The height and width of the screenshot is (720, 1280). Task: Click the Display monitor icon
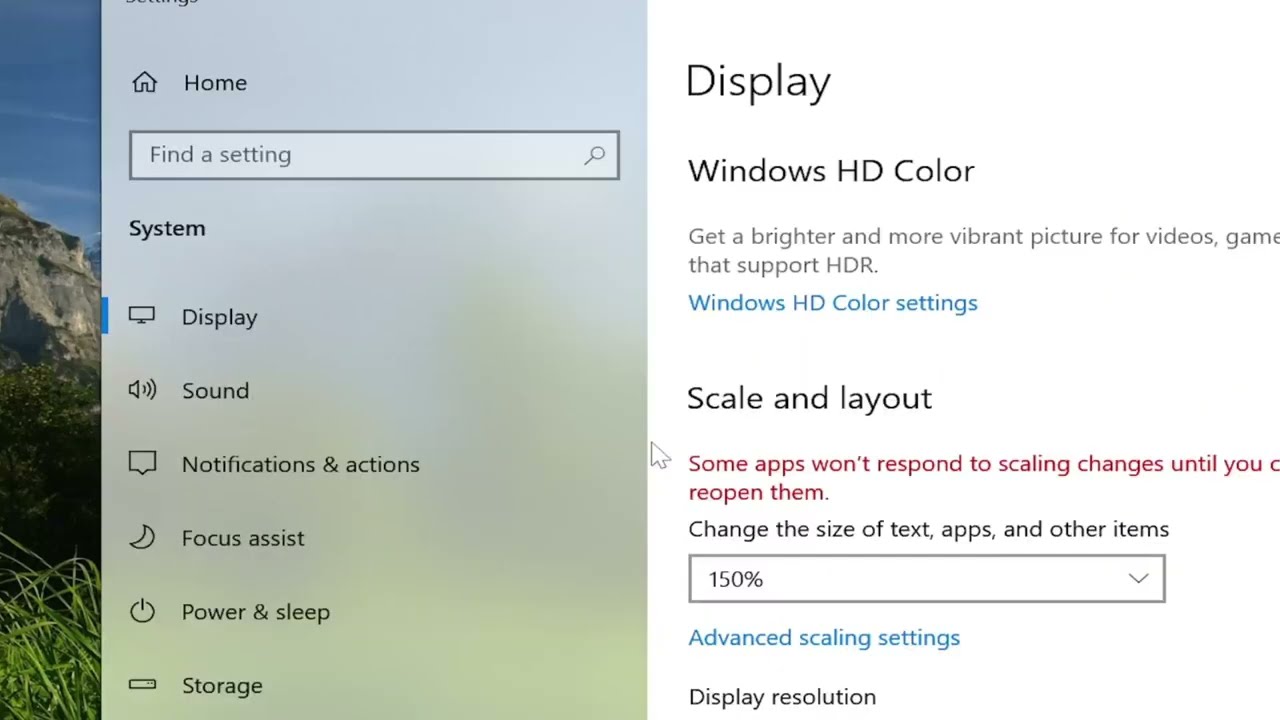click(142, 316)
